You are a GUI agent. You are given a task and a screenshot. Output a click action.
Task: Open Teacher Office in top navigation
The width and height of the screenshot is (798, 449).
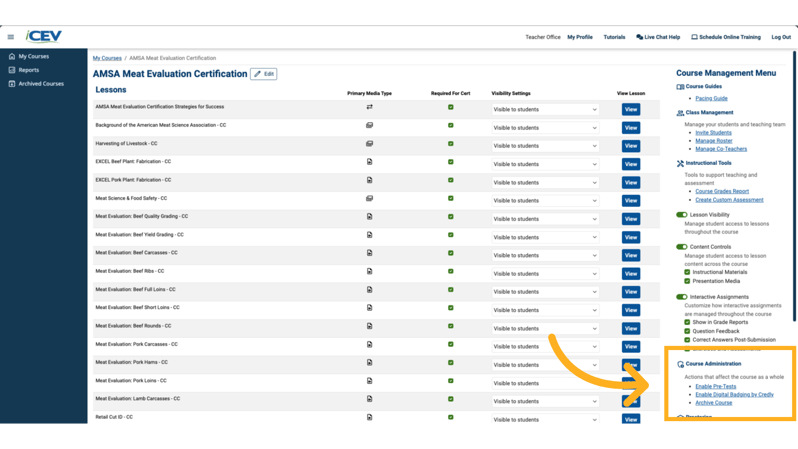coord(543,37)
